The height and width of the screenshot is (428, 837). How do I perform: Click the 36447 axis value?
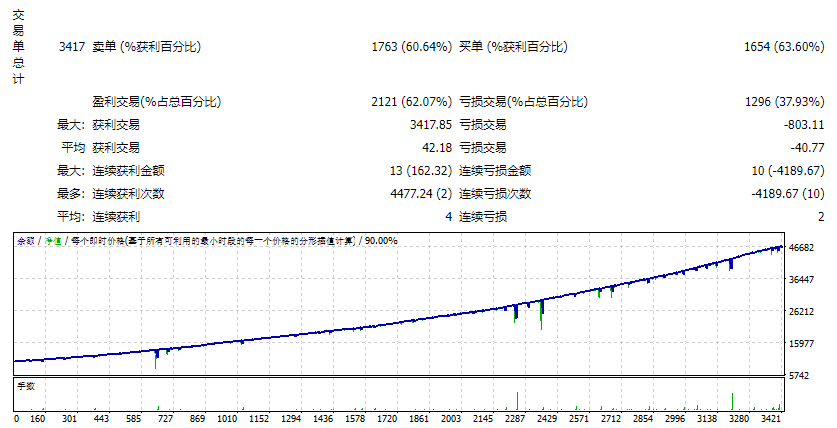click(x=802, y=280)
